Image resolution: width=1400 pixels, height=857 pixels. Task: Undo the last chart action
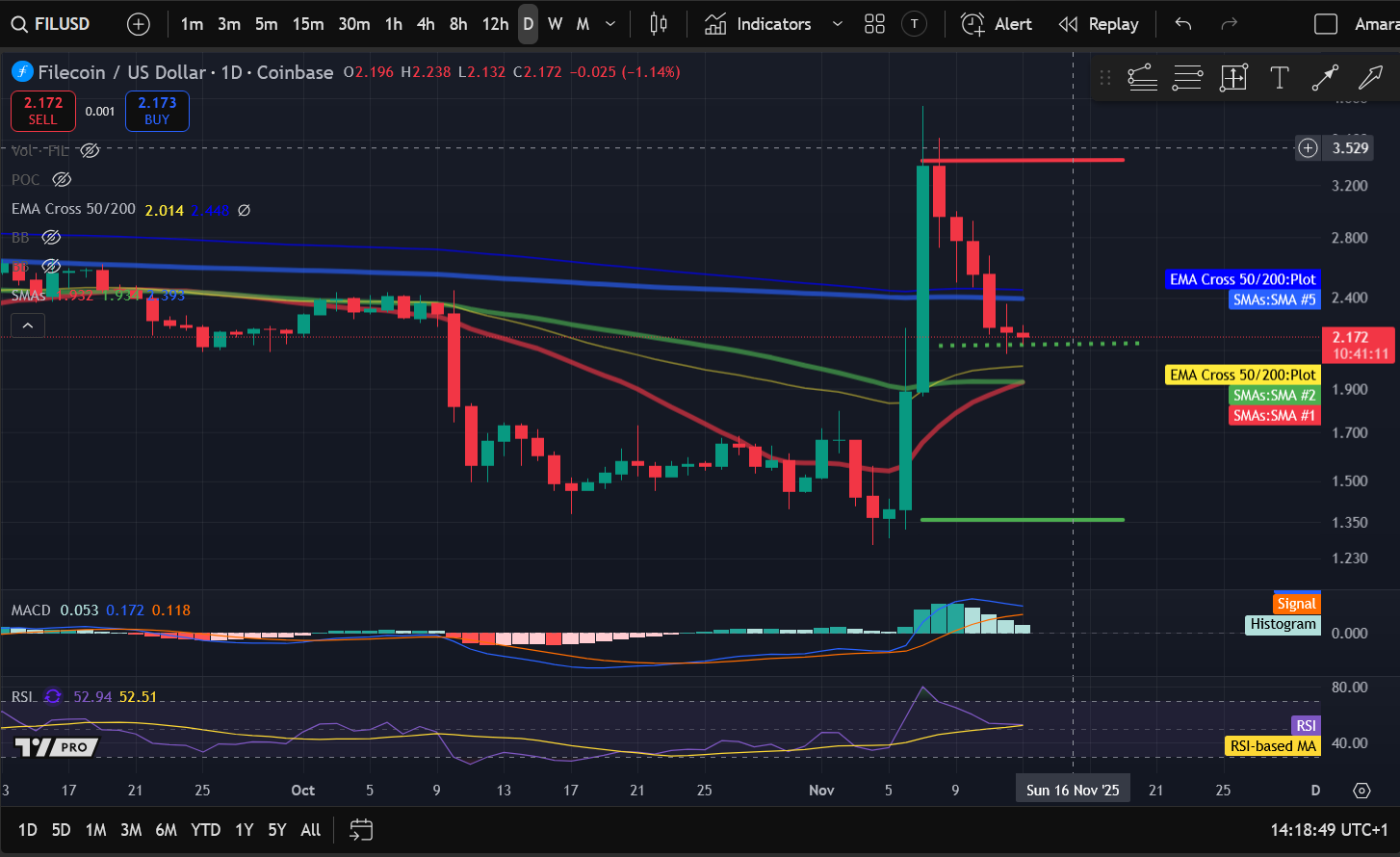1183,24
